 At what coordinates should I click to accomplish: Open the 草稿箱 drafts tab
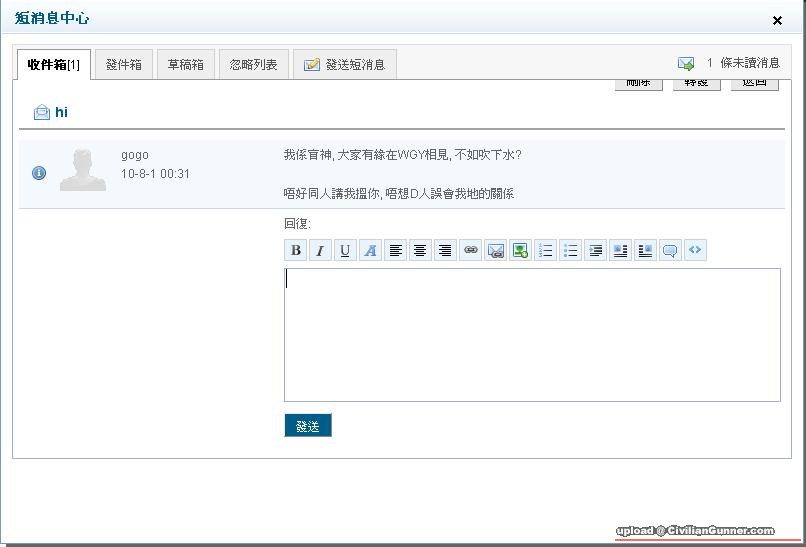(x=185, y=65)
